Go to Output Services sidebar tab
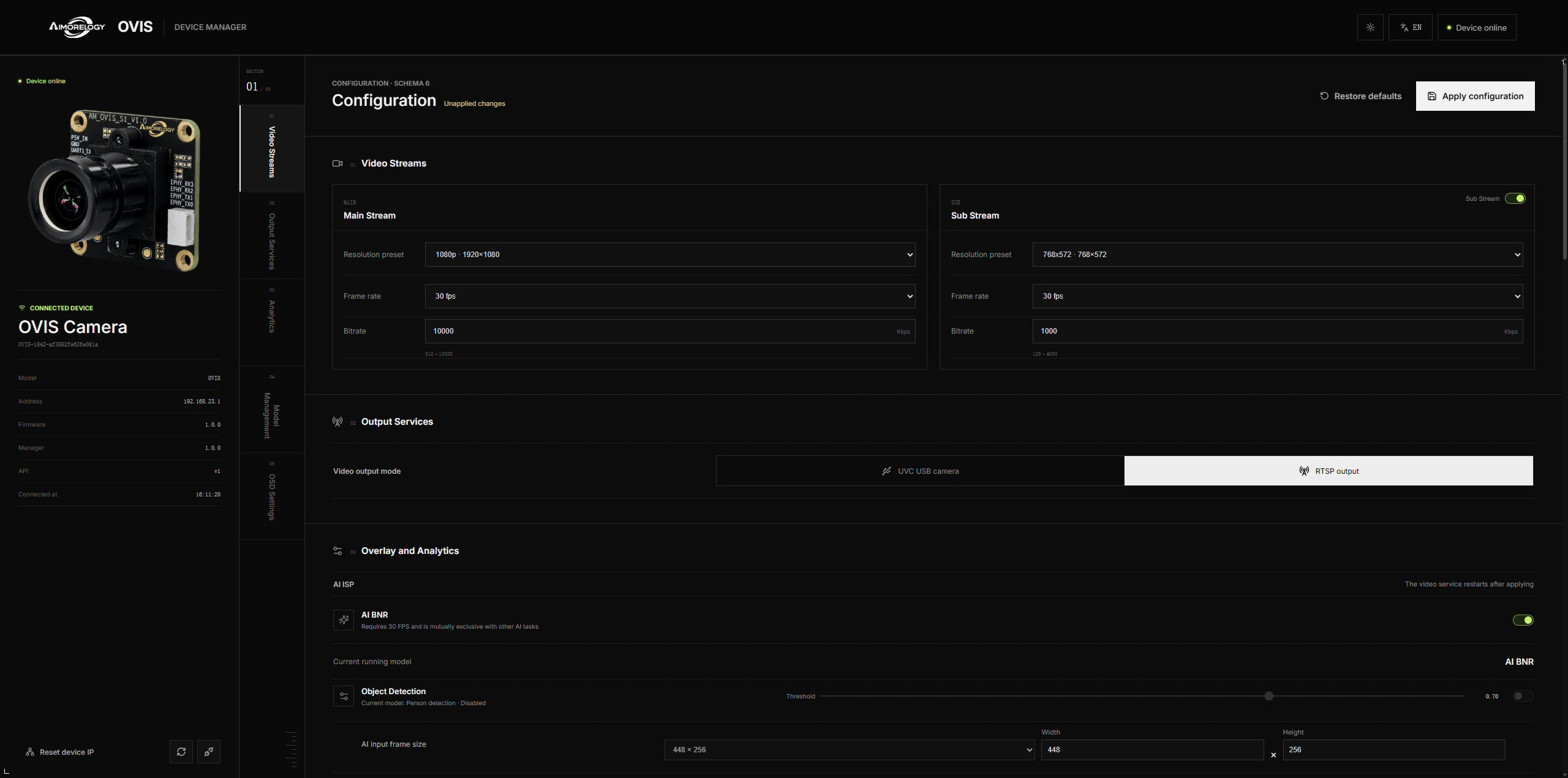The image size is (1568, 778). coord(272,236)
